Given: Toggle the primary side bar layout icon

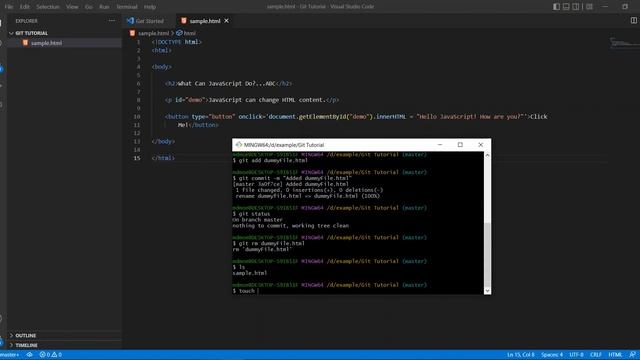Looking at the screenshot, I should (x=556, y=7).
